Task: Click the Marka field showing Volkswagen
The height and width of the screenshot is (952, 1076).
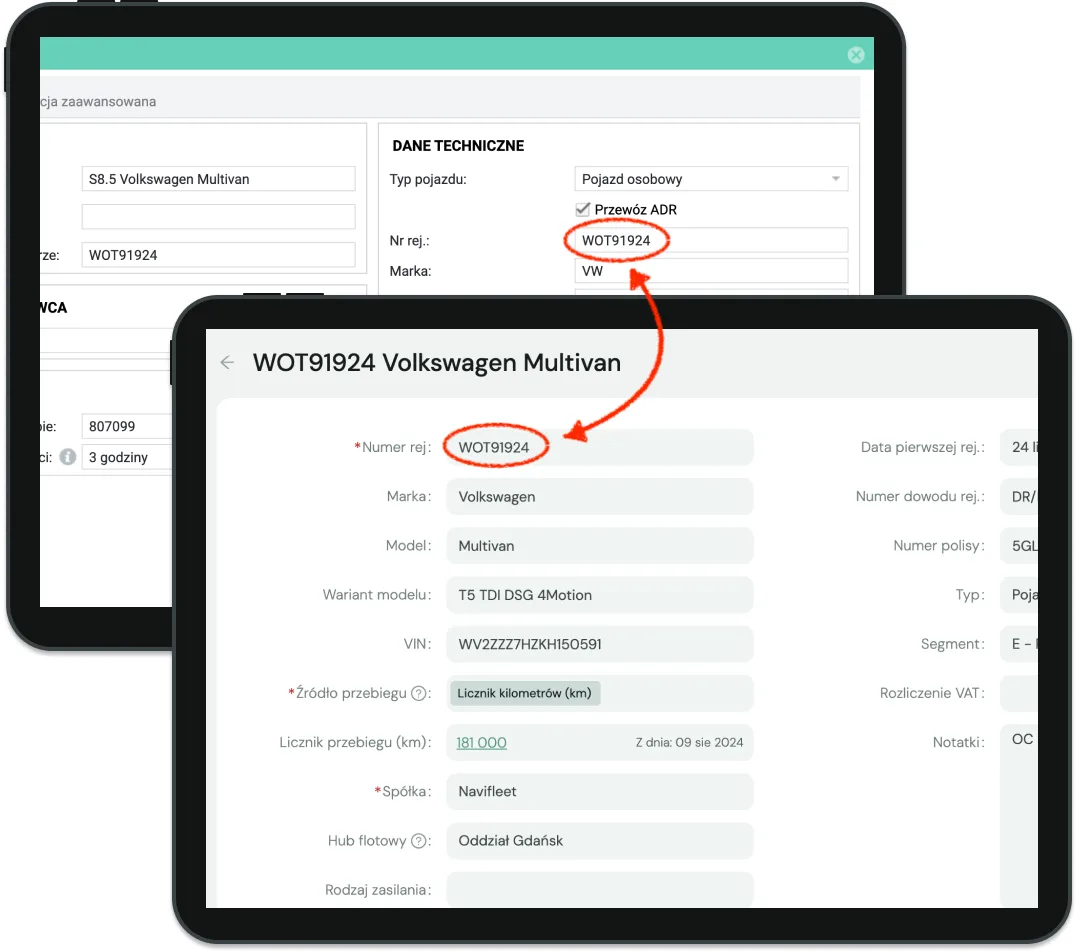Action: pos(600,497)
